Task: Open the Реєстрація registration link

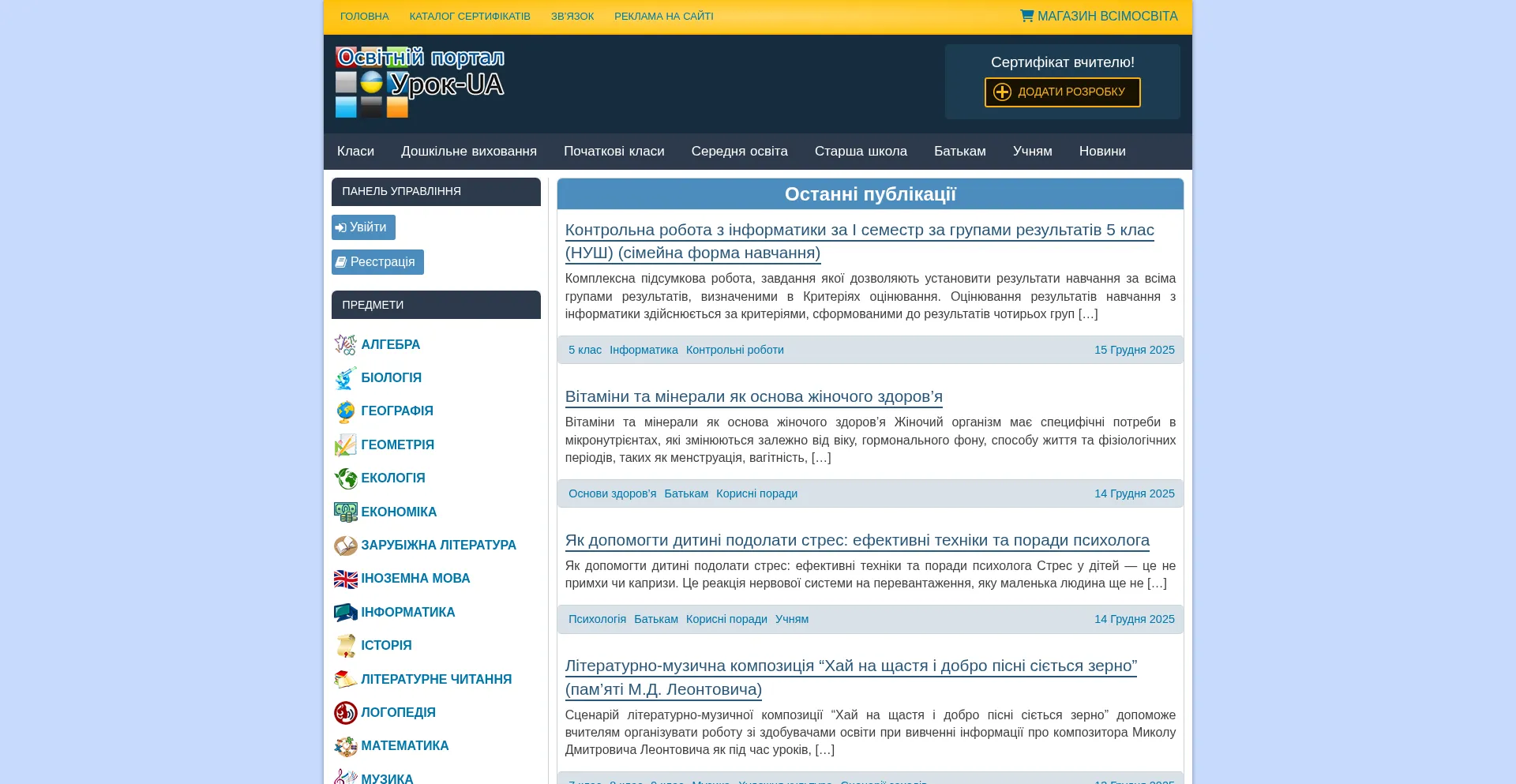Action: (377, 261)
